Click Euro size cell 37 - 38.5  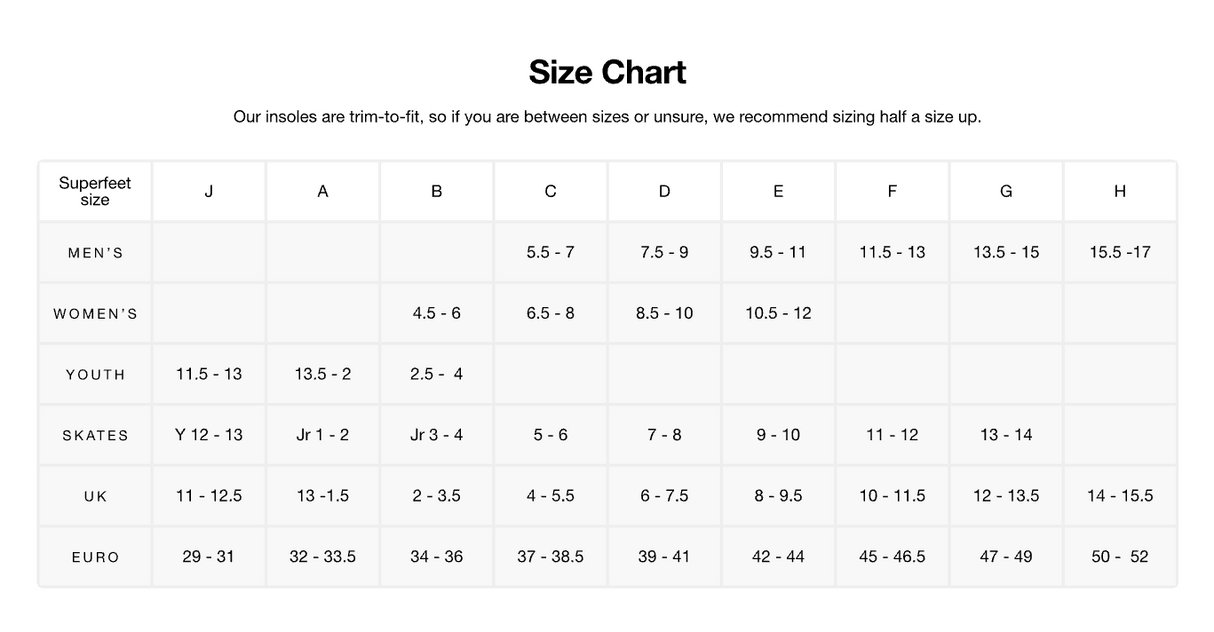tap(550, 556)
